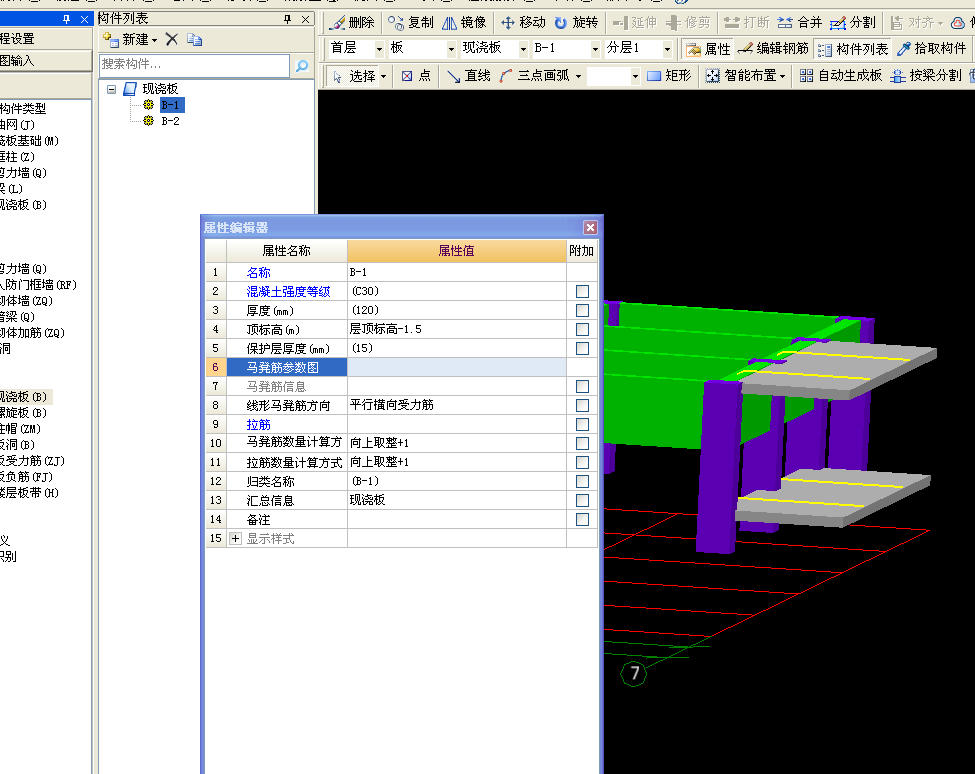975x774 pixels.
Task: Select 楼层板带(H) in left sidebar
Action: coord(29,493)
